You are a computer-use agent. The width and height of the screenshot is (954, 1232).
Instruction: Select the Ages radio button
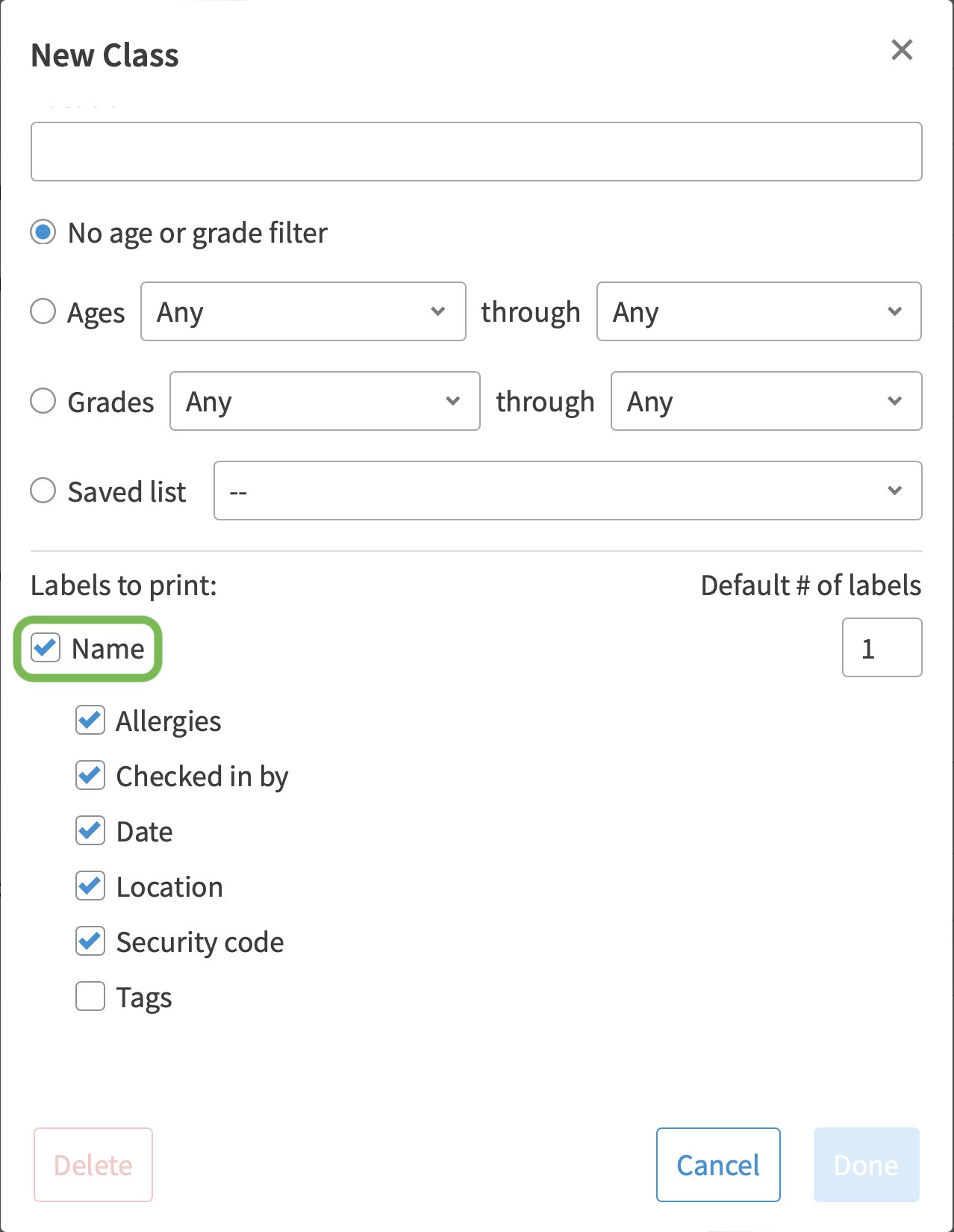43,311
